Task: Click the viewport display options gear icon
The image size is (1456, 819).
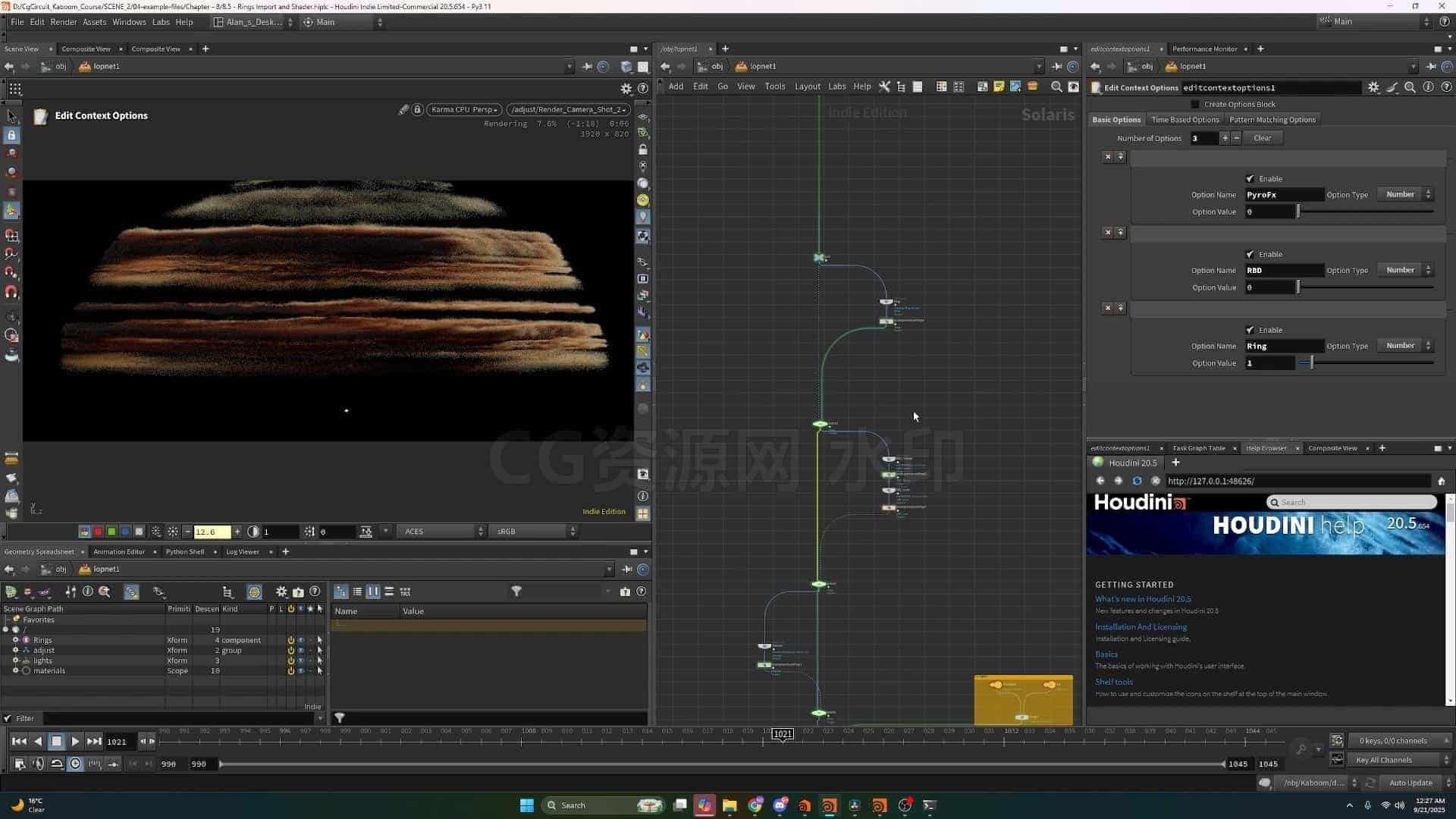Action: 626,89
